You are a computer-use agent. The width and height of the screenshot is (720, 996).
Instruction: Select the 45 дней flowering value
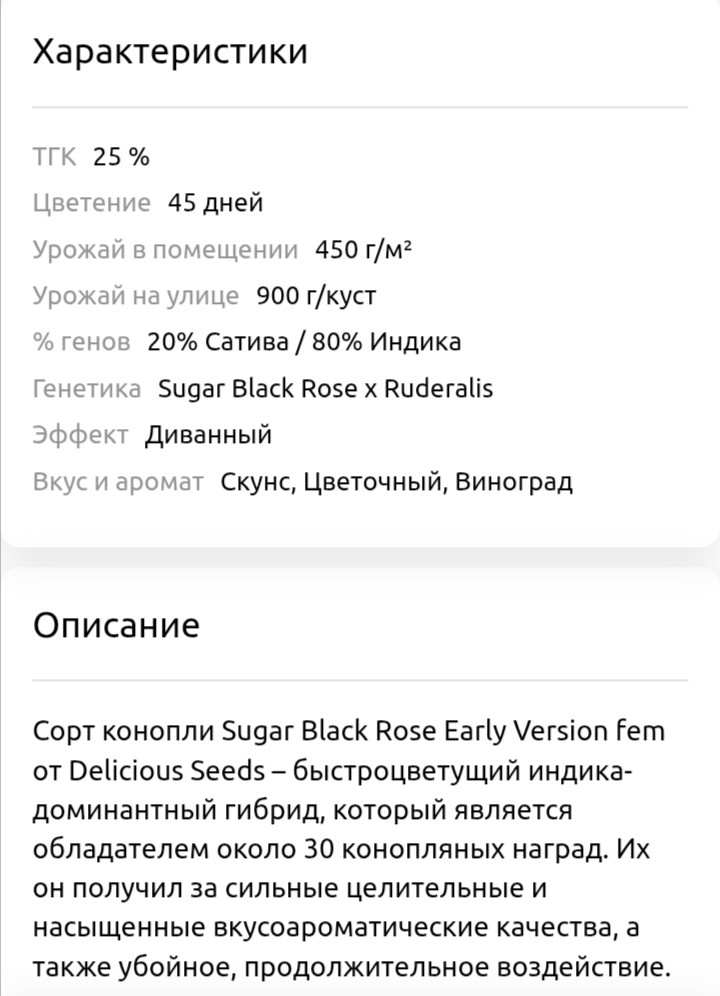[215, 203]
